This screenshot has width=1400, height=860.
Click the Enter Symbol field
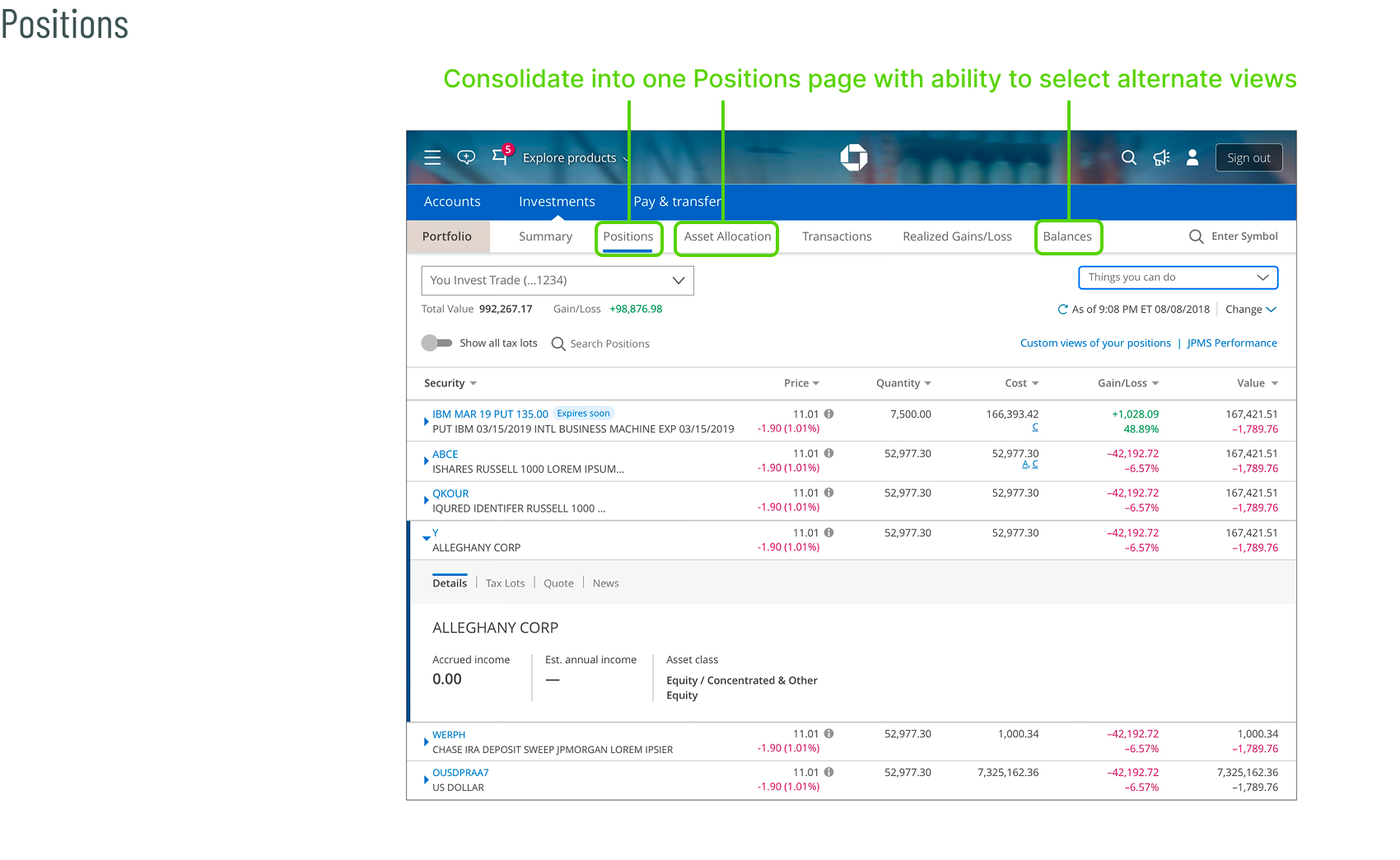point(1244,236)
